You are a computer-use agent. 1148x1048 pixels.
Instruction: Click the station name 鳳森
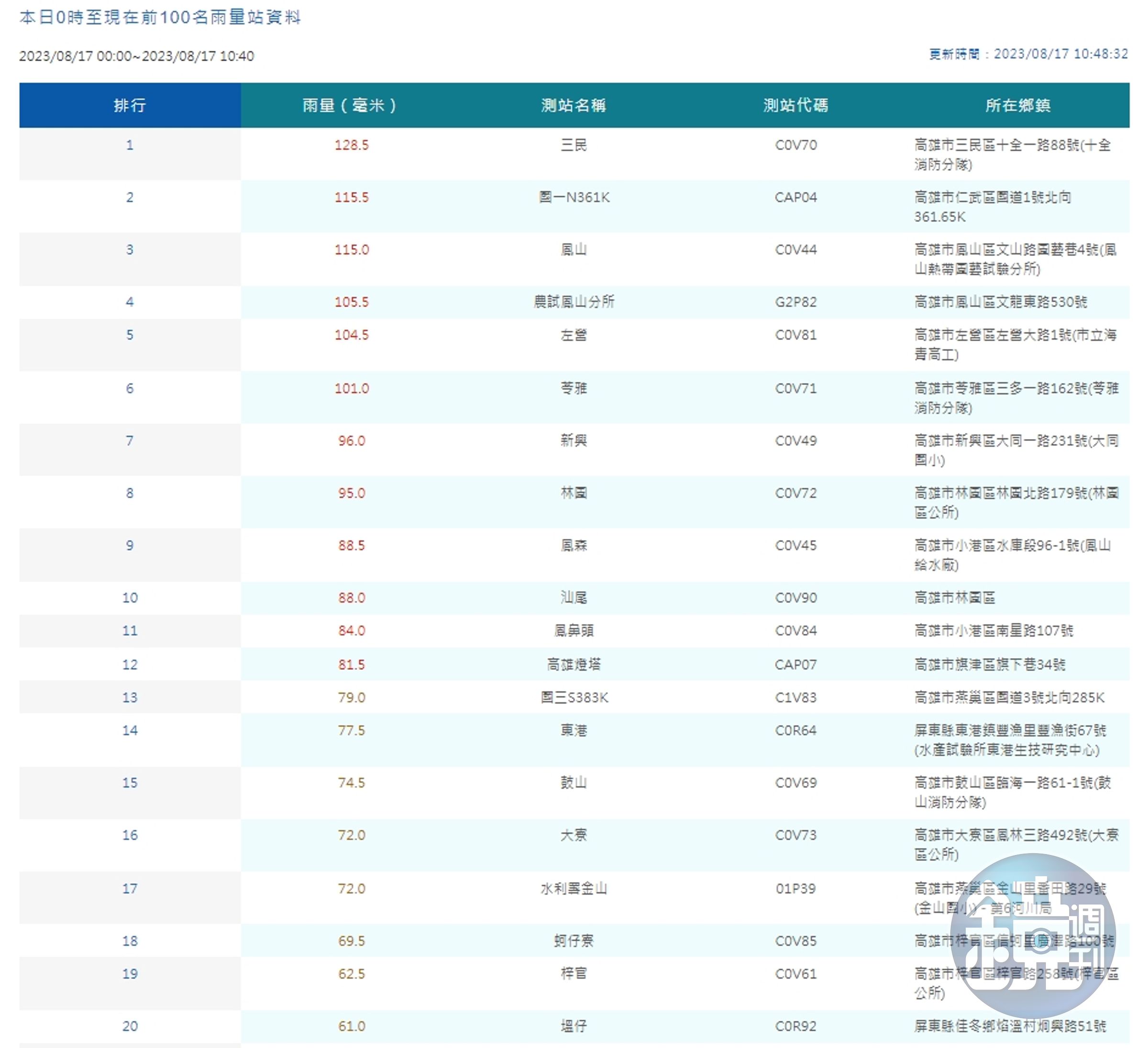[574, 546]
